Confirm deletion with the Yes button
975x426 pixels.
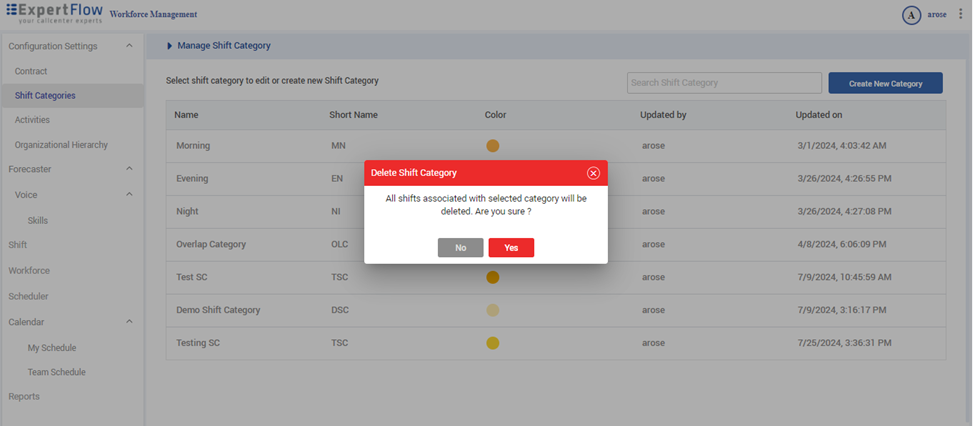(511, 248)
